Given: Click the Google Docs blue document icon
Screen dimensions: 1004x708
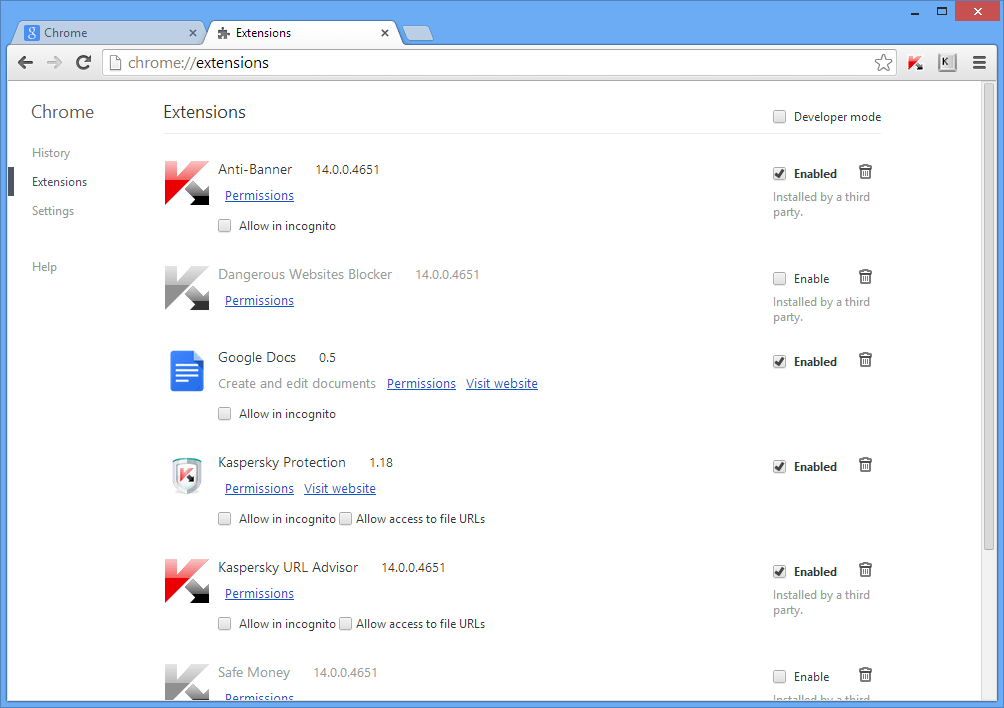Looking at the screenshot, I should tap(187, 371).
